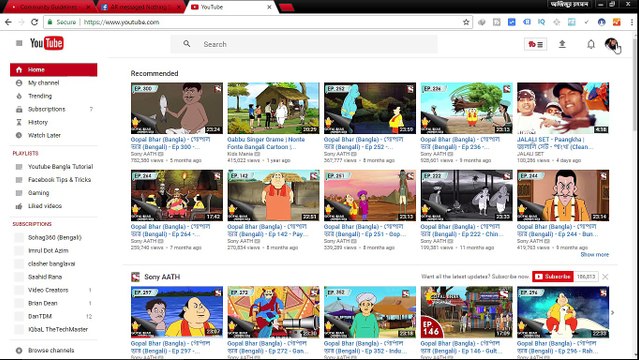Click the Trending flame icon
This screenshot has height=360, width=639.
tap(19, 96)
